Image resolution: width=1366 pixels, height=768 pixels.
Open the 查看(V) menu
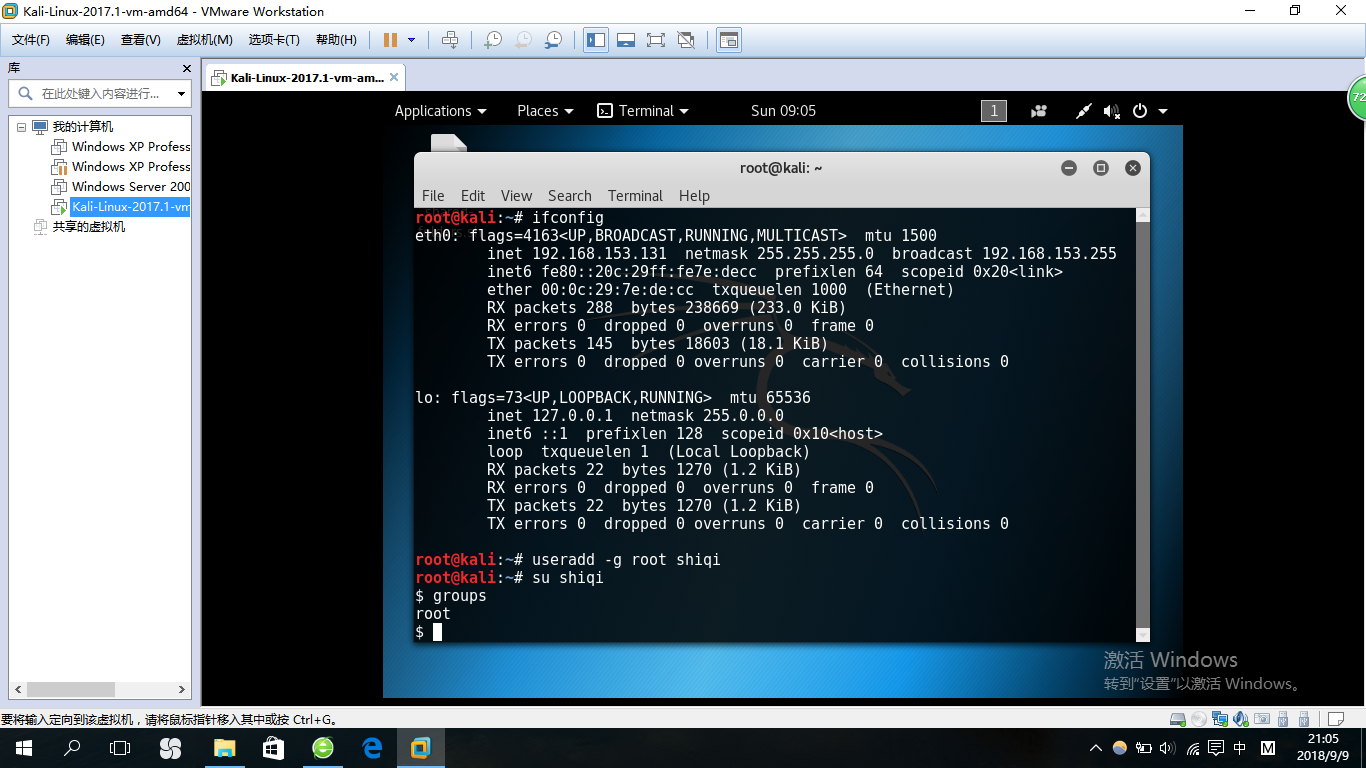pos(141,40)
